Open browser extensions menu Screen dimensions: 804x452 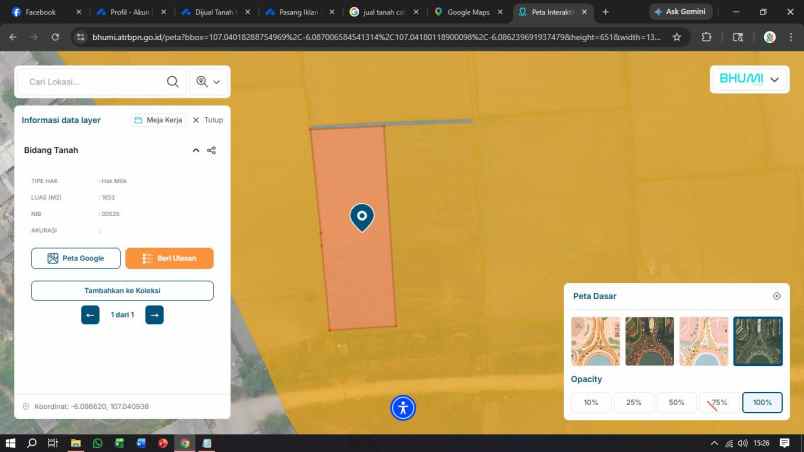(707, 37)
